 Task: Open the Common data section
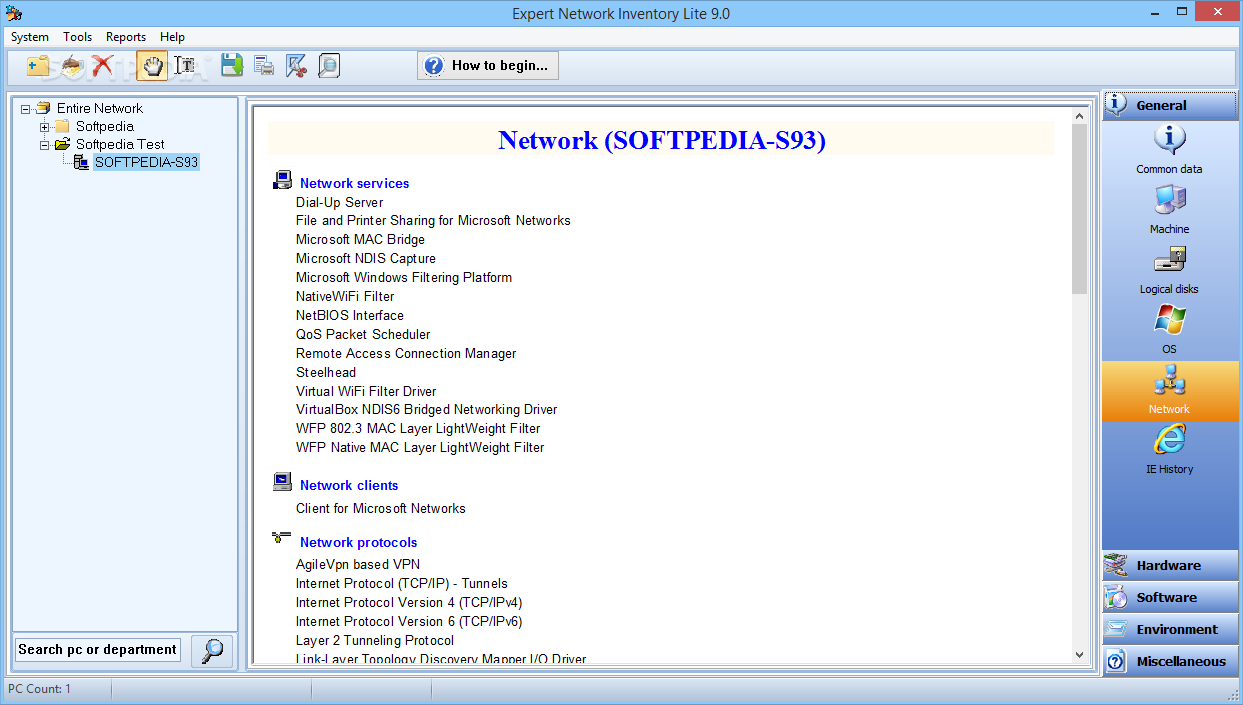coord(1169,149)
